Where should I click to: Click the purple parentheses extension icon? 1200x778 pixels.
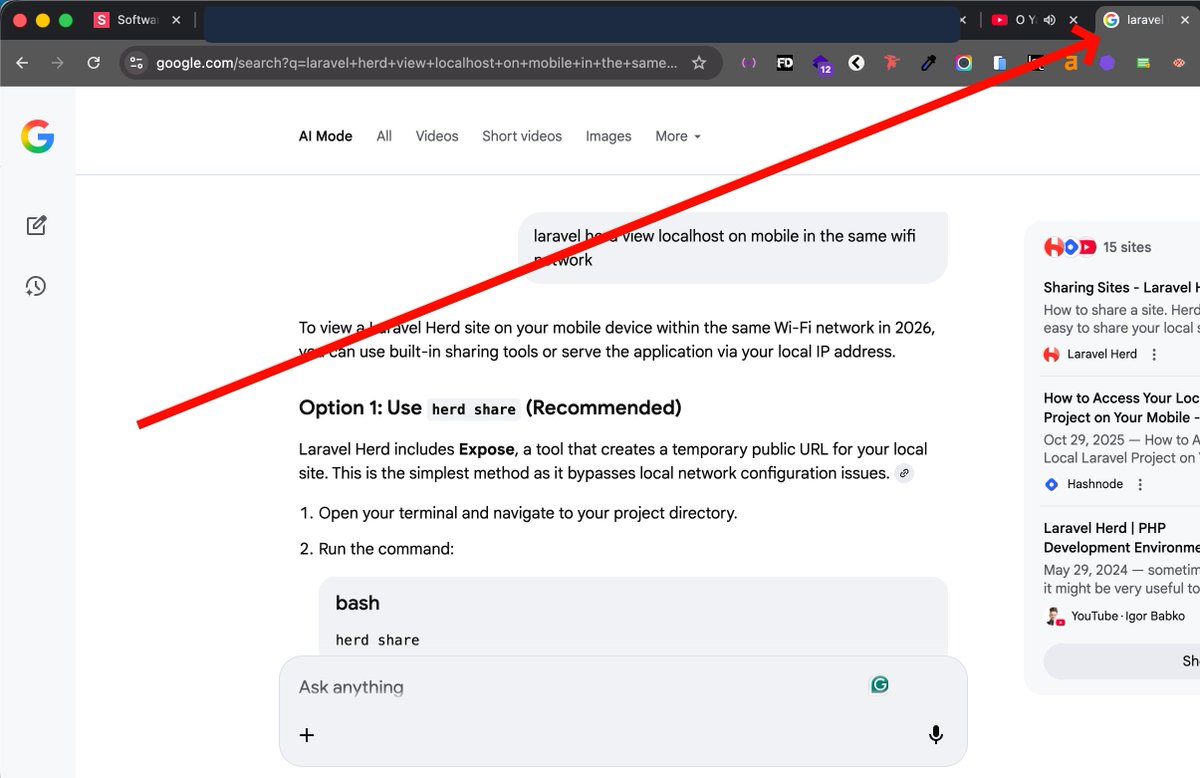(748, 62)
